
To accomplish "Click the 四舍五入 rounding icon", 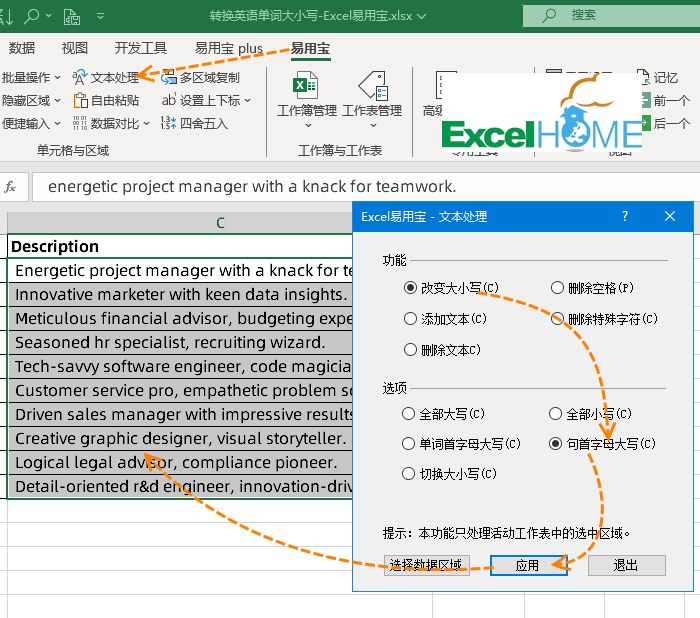I will point(168,123).
